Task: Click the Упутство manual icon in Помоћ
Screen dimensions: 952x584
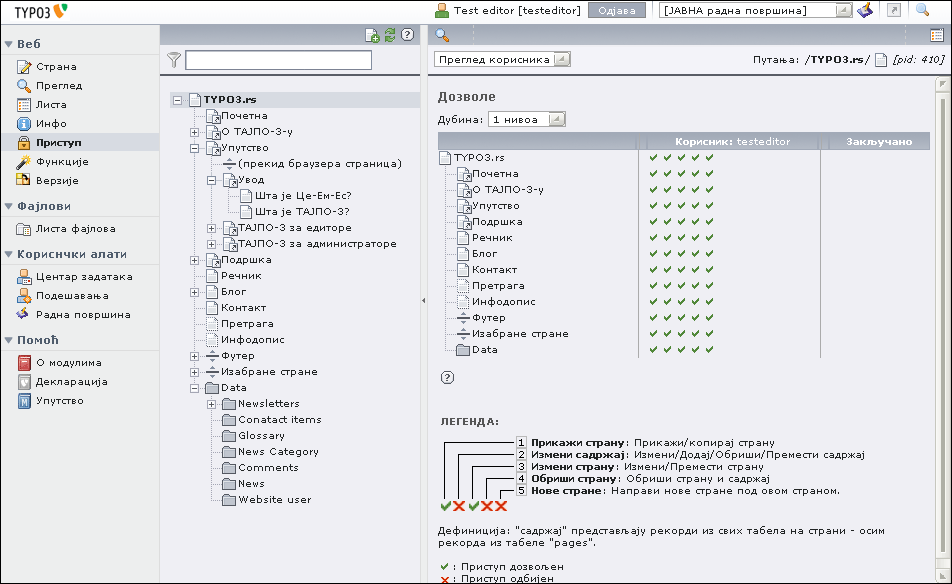Action: click(24, 401)
